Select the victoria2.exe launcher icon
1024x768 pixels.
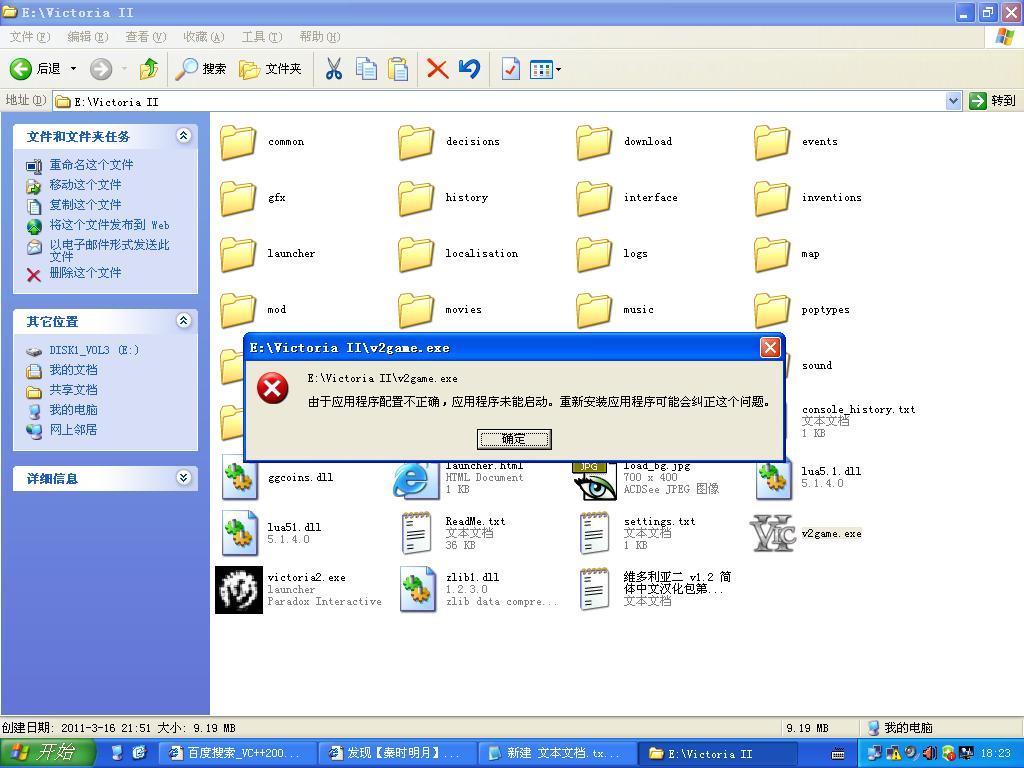[x=239, y=589]
